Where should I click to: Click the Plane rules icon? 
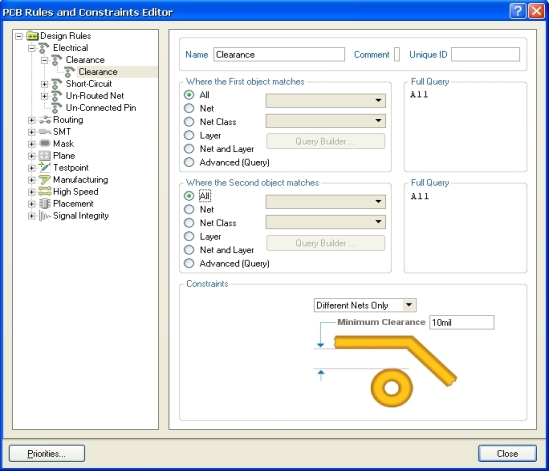click(44, 156)
